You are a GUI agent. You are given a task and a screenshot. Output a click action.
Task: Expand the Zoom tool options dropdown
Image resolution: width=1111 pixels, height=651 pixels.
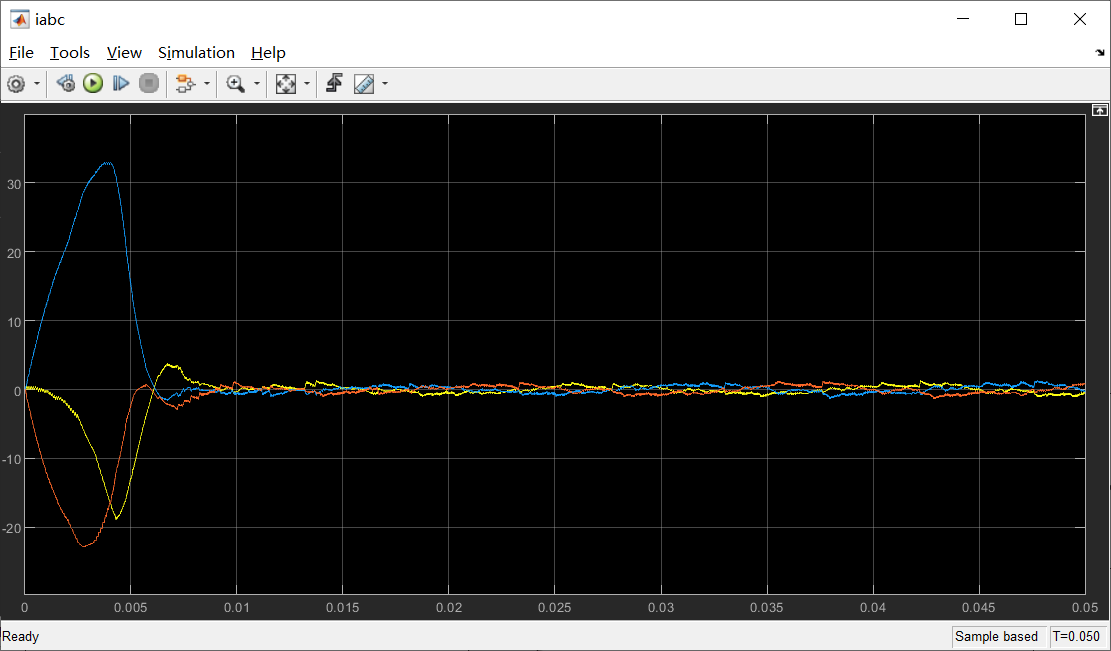click(x=256, y=84)
